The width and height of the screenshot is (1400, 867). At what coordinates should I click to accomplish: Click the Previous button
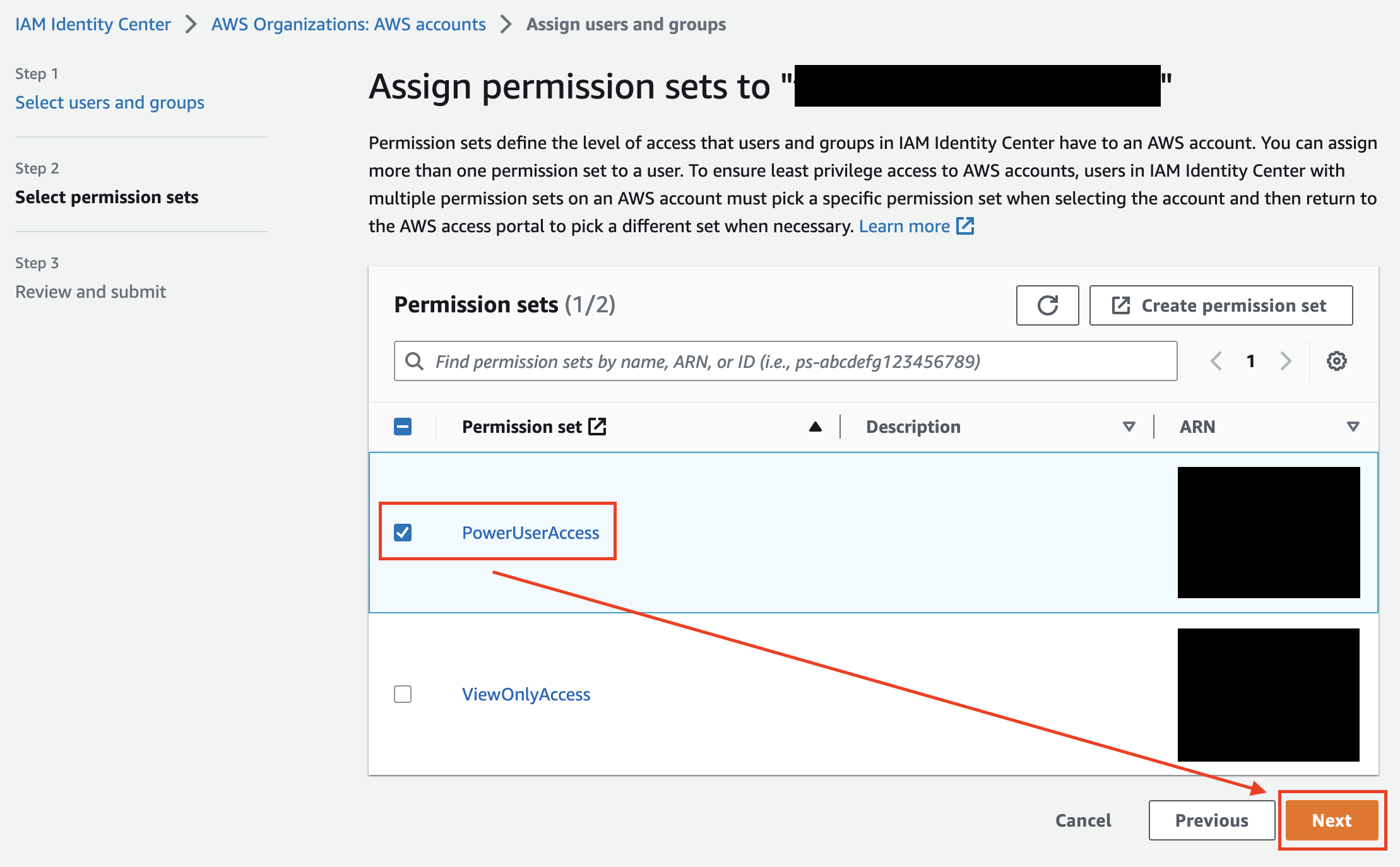[1211, 820]
